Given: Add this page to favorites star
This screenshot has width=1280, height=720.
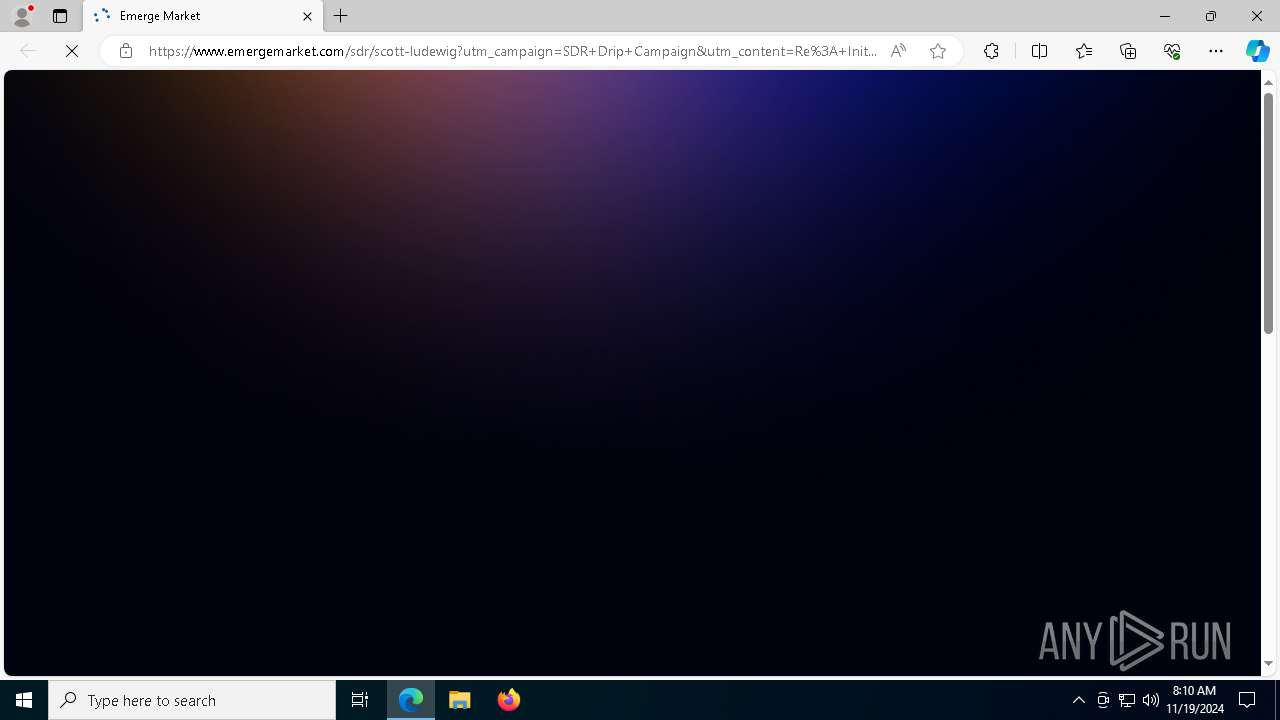Looking at the screenshot, I should click(x=937, y=51).
